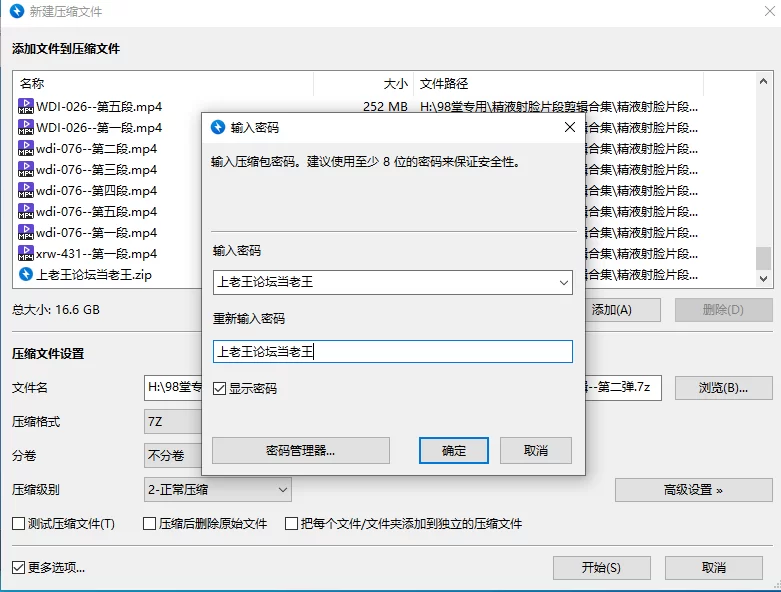Click the app icon in 输入密码 dialog title

tap(218, 127)
